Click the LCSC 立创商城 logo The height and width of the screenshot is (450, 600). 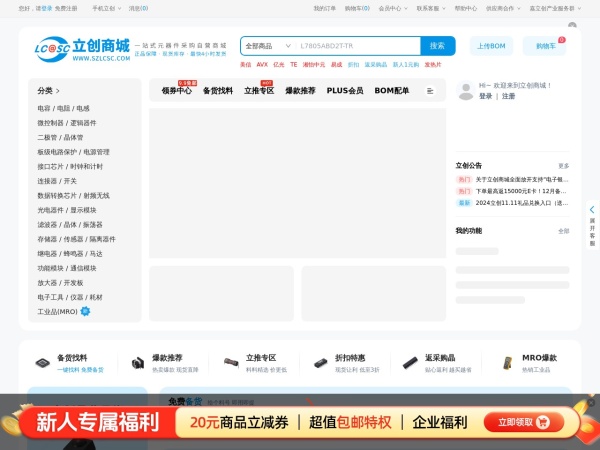coord(76,46)
